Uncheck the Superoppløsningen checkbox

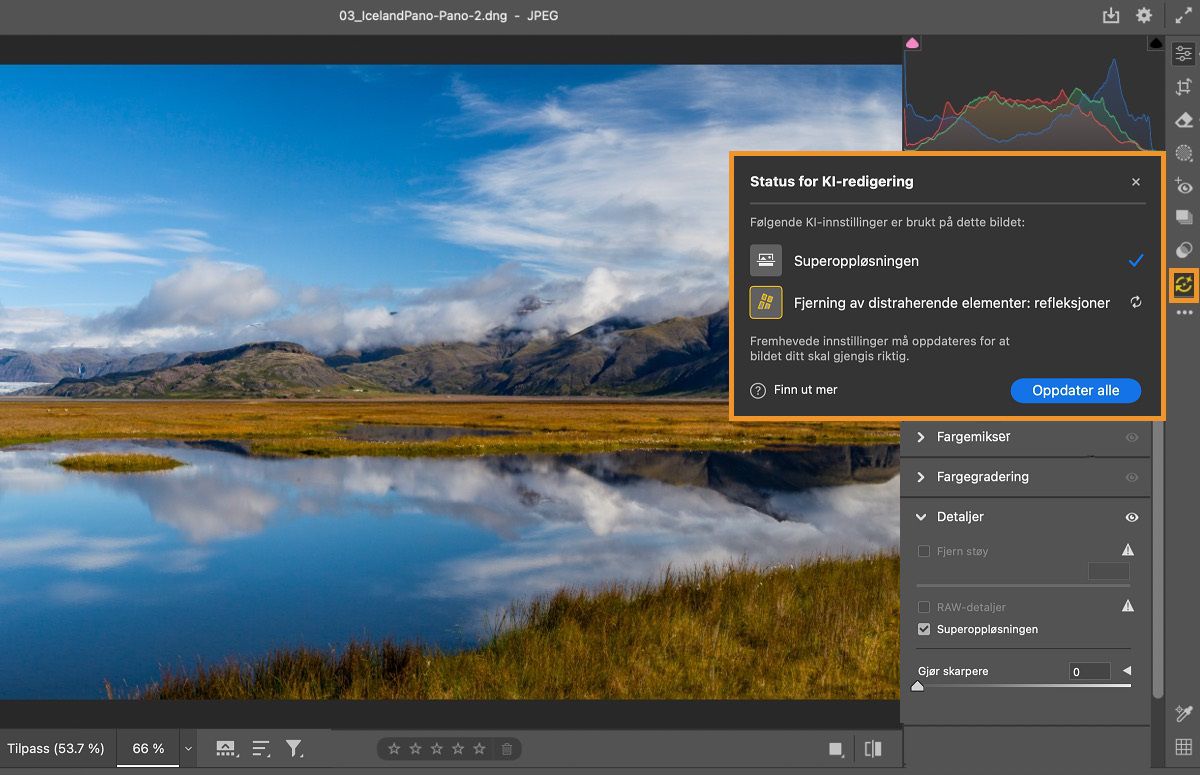[x=924, y=629]
